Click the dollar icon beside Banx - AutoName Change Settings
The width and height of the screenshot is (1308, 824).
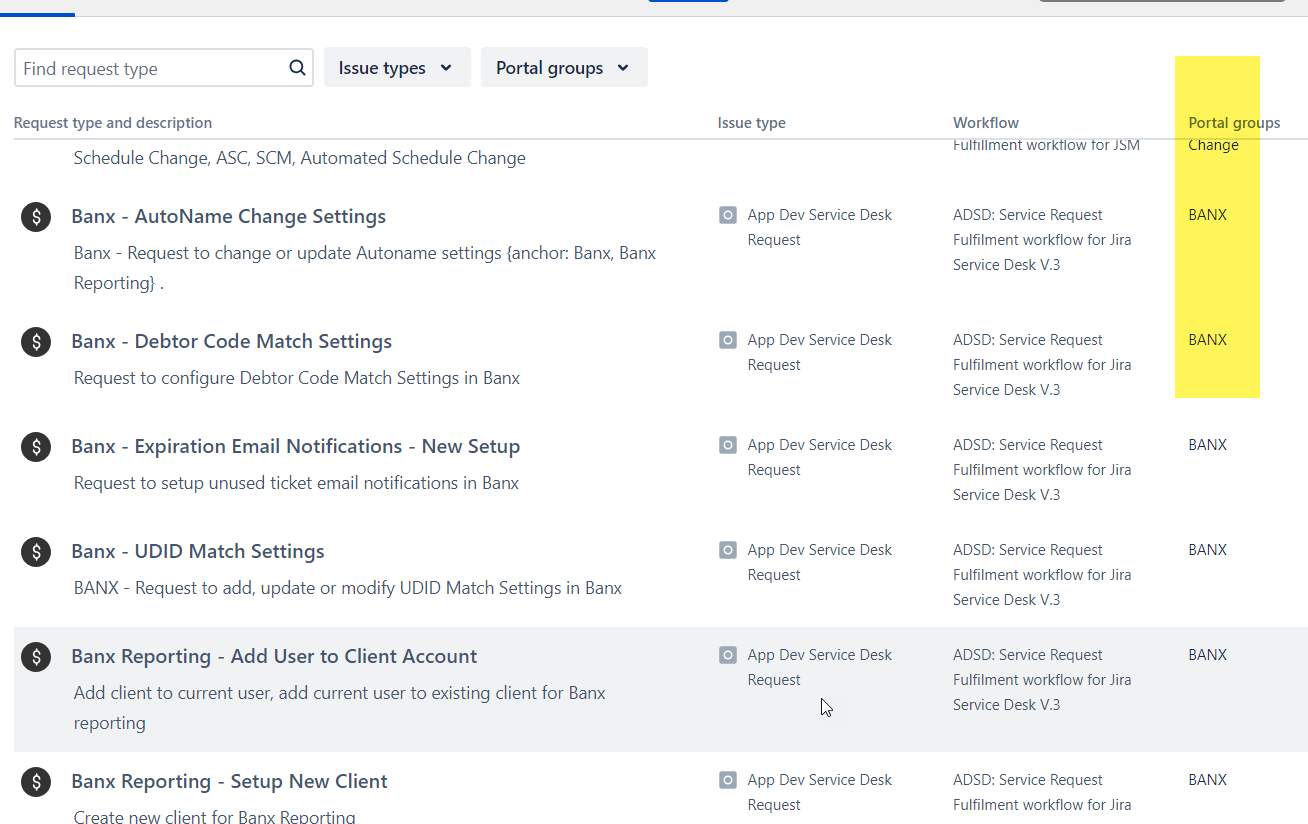point(35,216)
